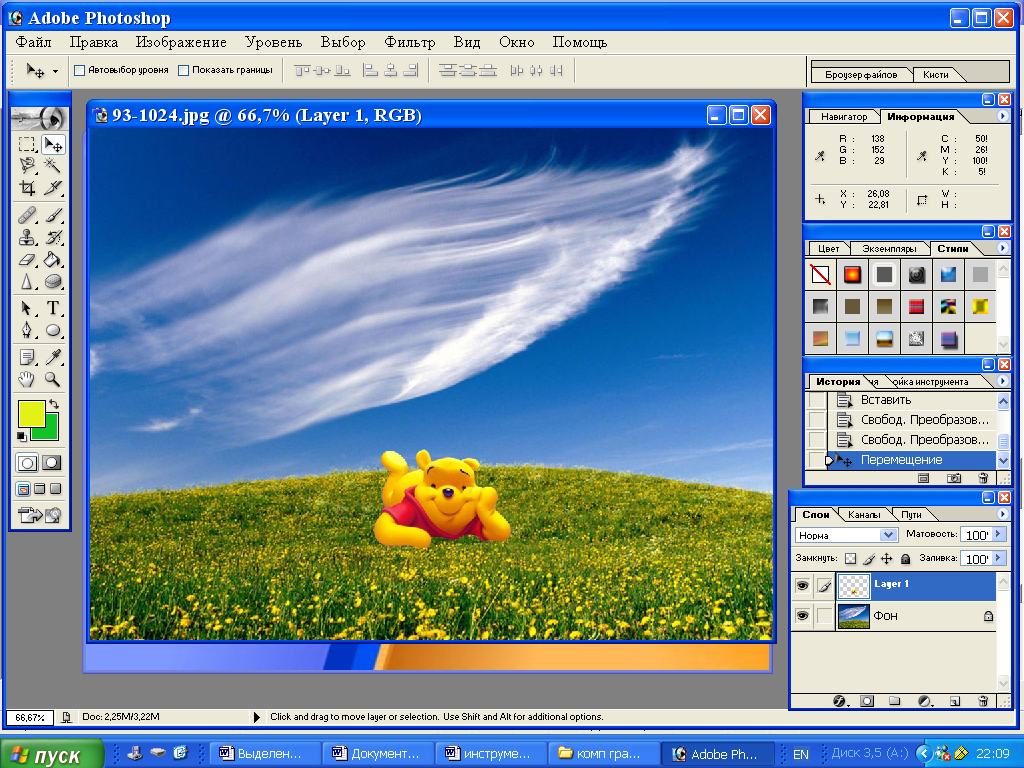Open the Изображение menu
1024x768 pixels.
pos(181,42)
